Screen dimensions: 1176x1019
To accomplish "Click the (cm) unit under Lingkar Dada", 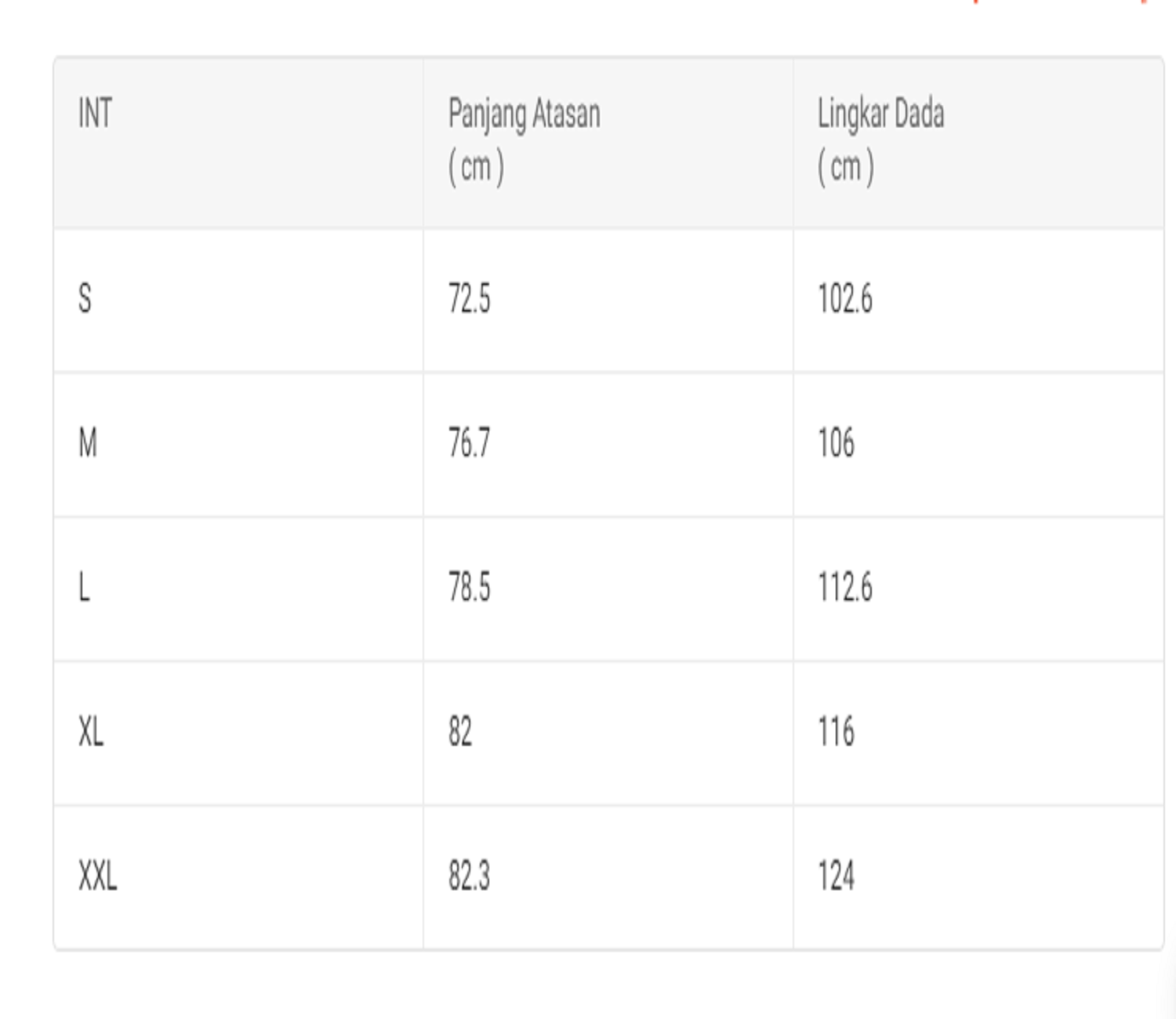I will tap(846, 167).
